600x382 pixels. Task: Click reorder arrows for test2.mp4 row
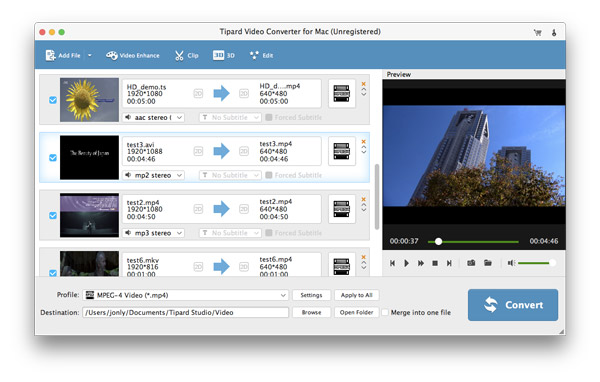(x=364, y=208)
